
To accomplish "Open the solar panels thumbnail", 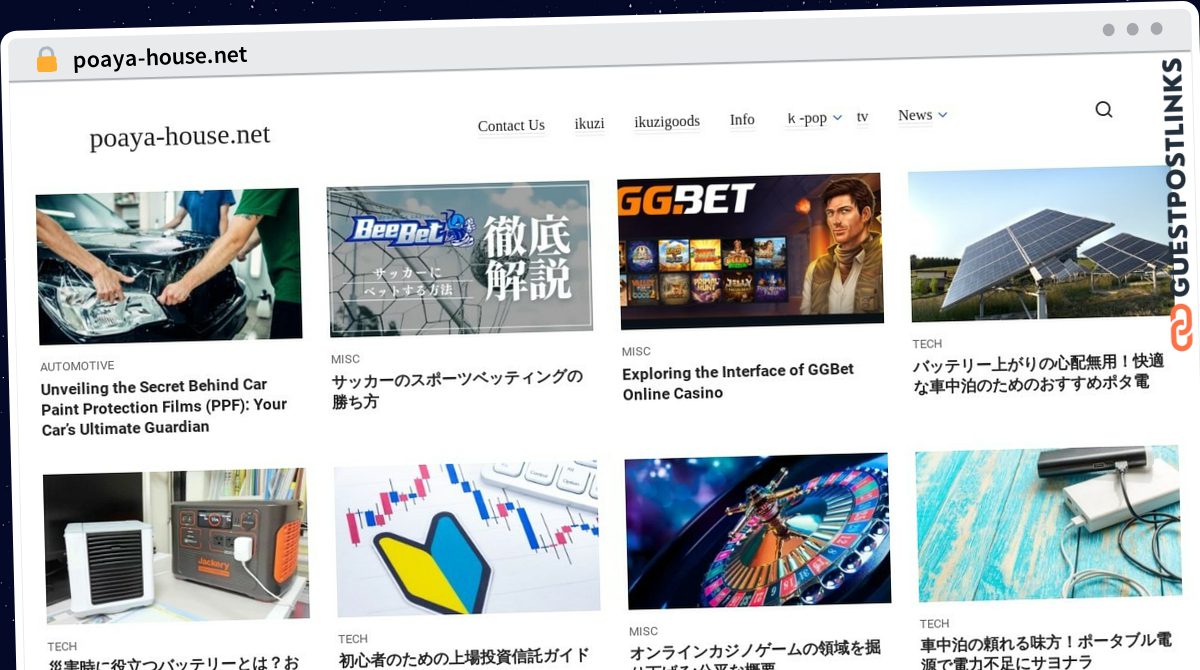I will (x=1041, y=243).
